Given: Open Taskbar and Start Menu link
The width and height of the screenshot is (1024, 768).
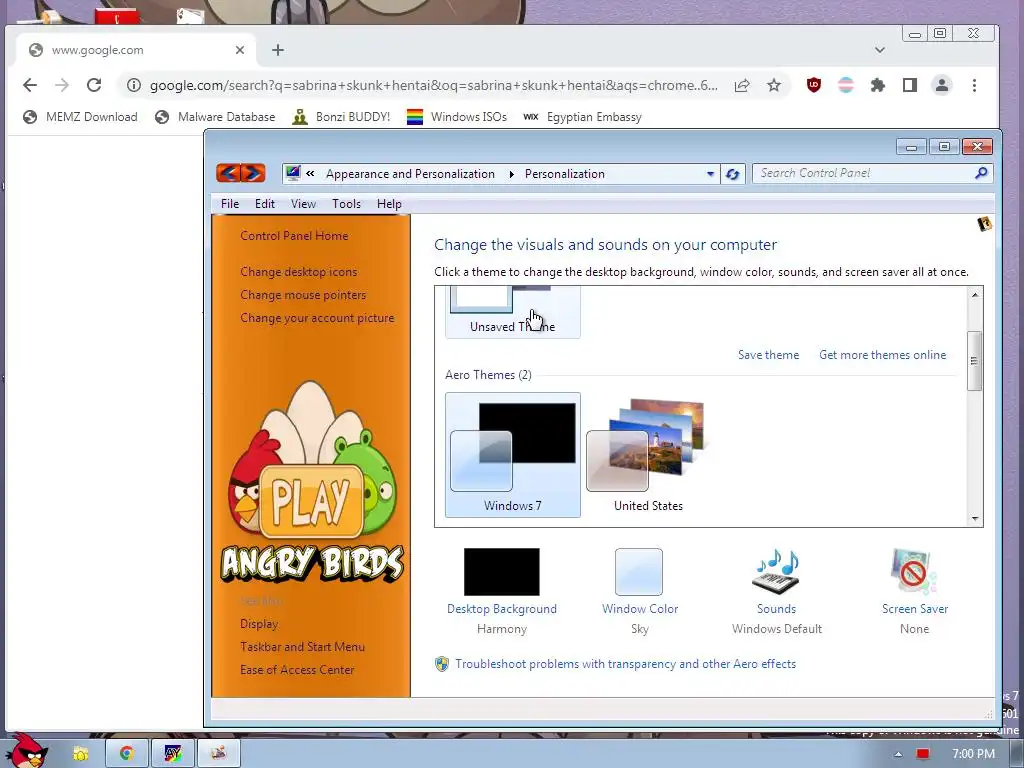Looking at the screenshot, I should [x=302, y=647].
